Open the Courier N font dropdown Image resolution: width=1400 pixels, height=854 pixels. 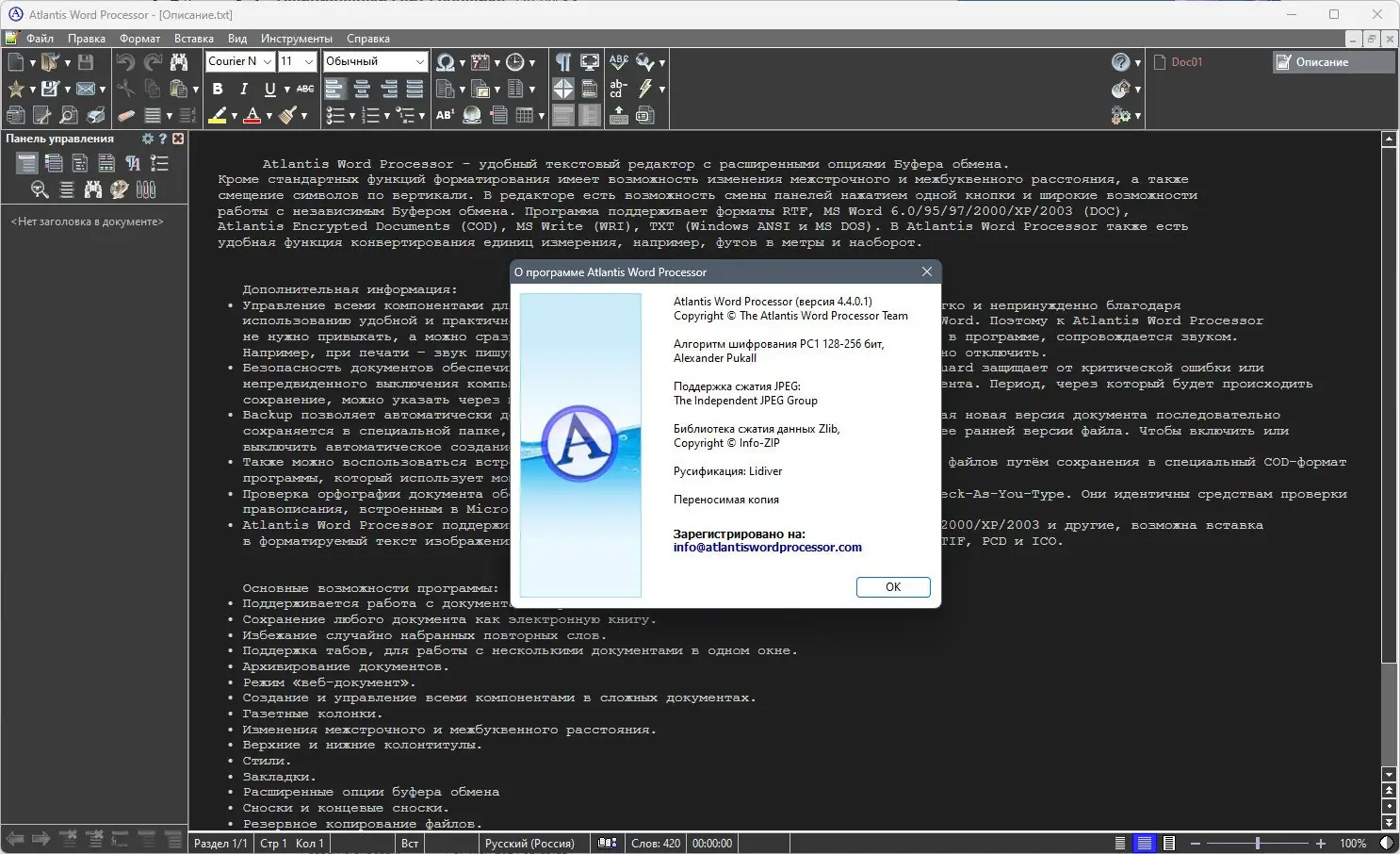240,61
